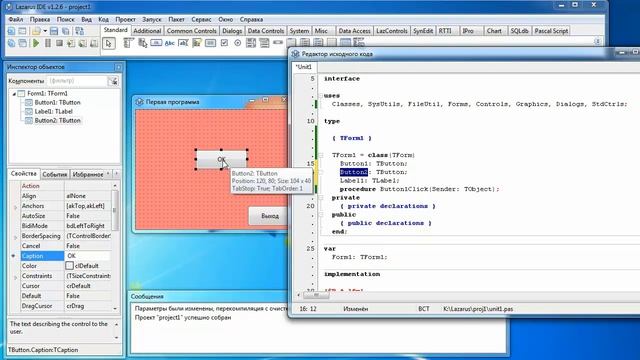Click the components filter input field

77,81
